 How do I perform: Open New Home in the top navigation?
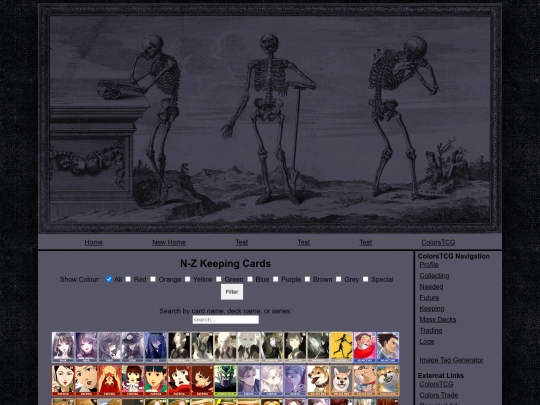pyautogui.click(x=169, y=242)
